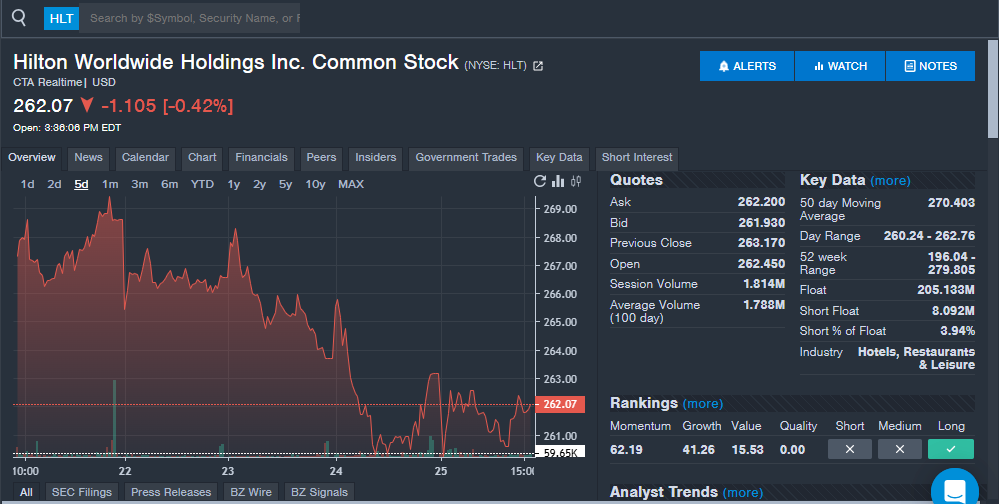This screenshot has width=999, height=504.
Task: Switch to the Financials tab
Action: click(x=261, y=157)
